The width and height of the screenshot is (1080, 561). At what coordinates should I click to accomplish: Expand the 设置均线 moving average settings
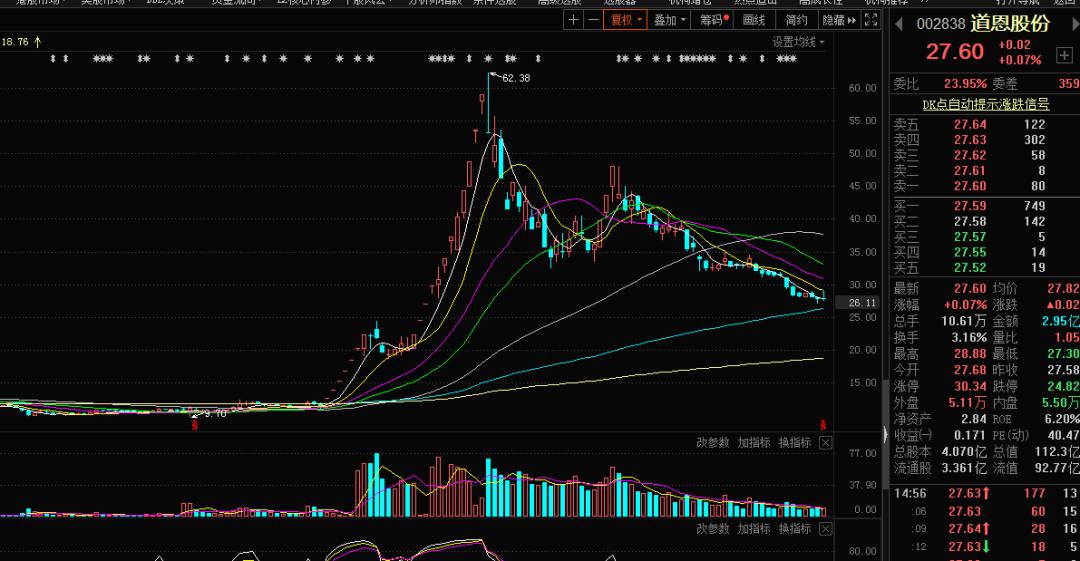coord(799,42)
